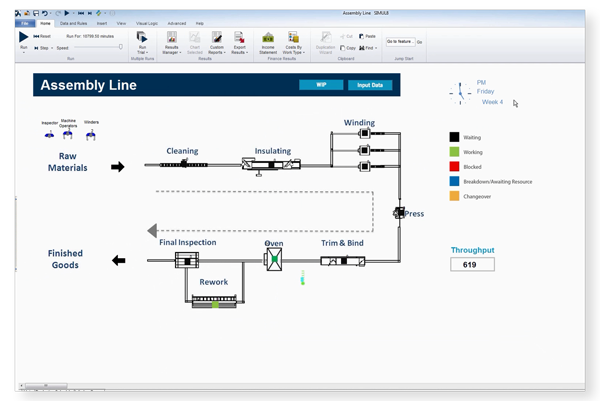Image resolution: width=600 pixels, height=401 pixels.
Task: Click the Undo icon in the quick access toolbar
Action: [45, 13]
